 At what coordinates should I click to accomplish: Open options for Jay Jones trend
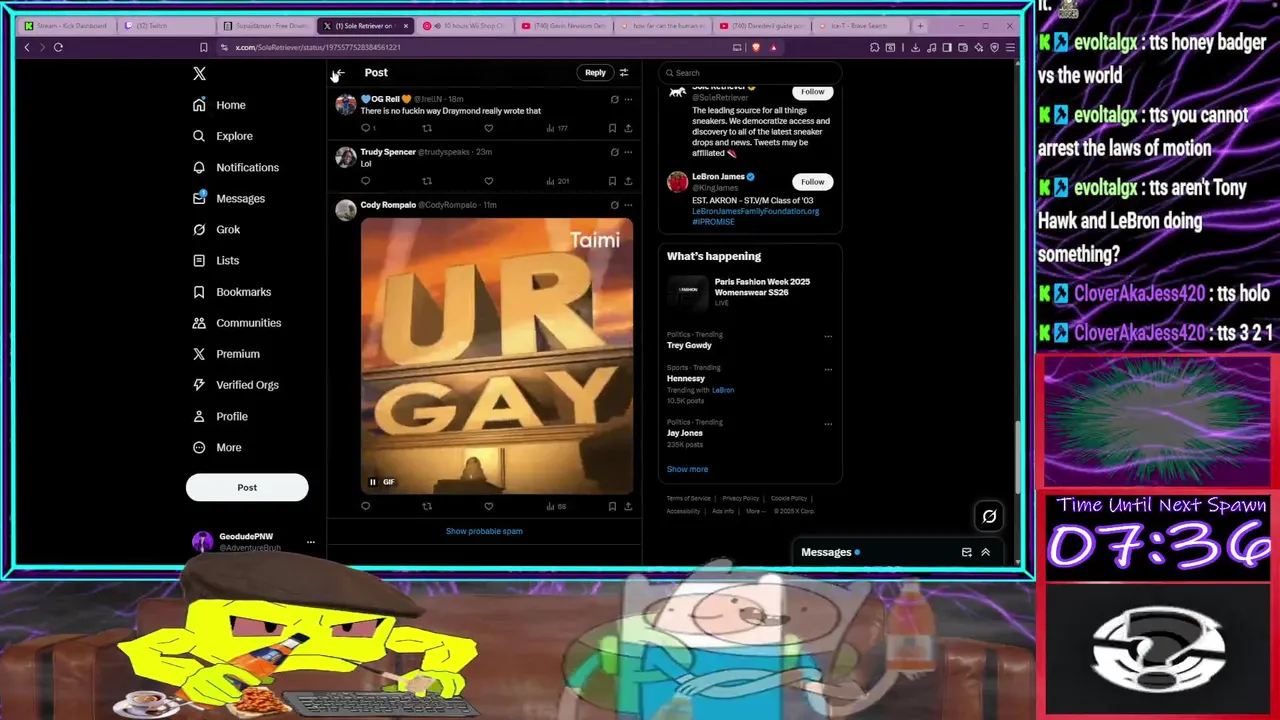pos(828,424)
